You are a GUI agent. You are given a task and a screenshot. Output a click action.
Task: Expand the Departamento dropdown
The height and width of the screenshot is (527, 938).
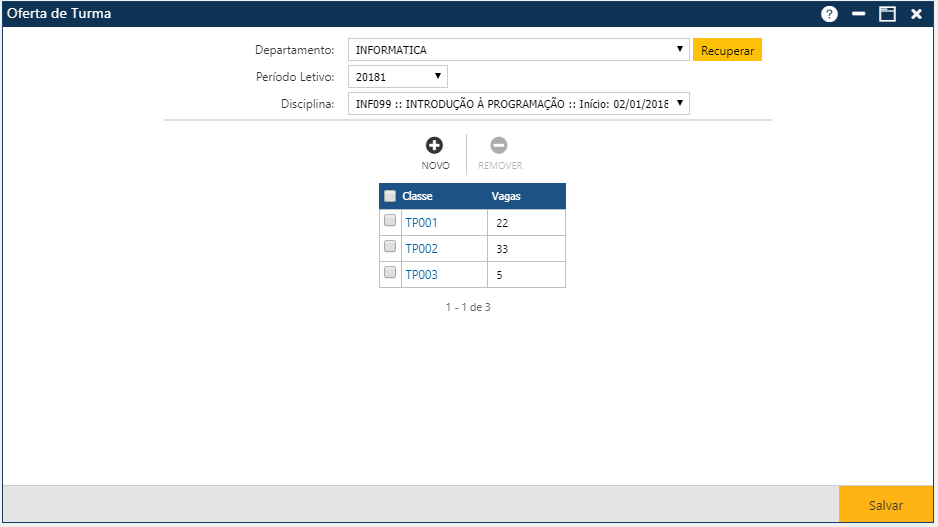[519, 50]
